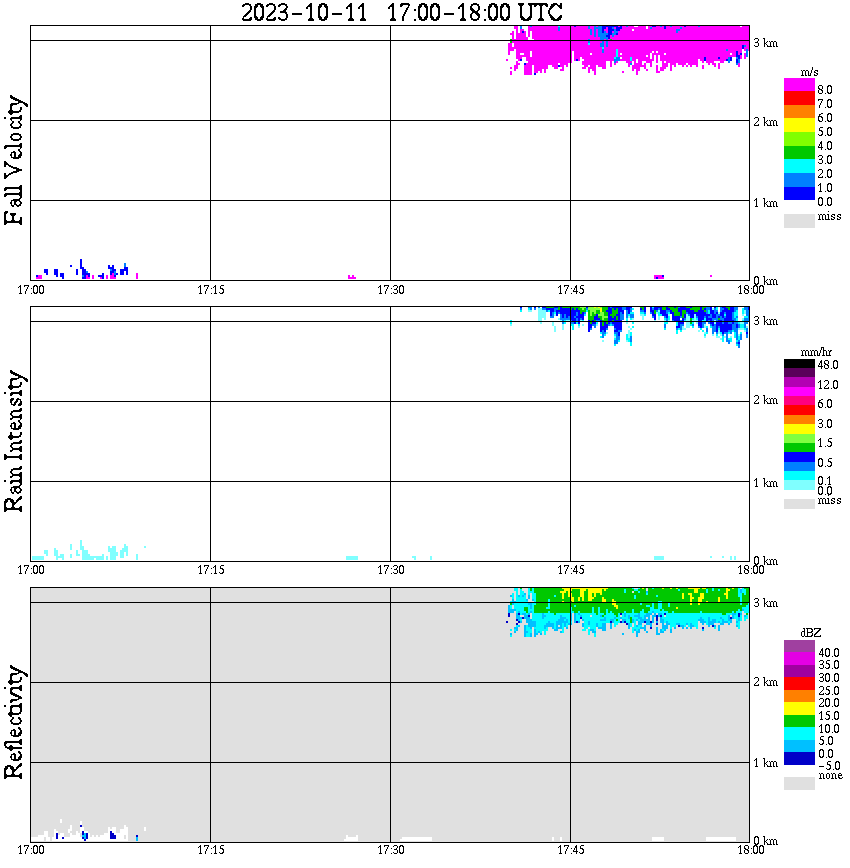Click the 17:30 tick label under the Fall Velocity panel
The width and height of the screenshot is (850, 868).
390,290
